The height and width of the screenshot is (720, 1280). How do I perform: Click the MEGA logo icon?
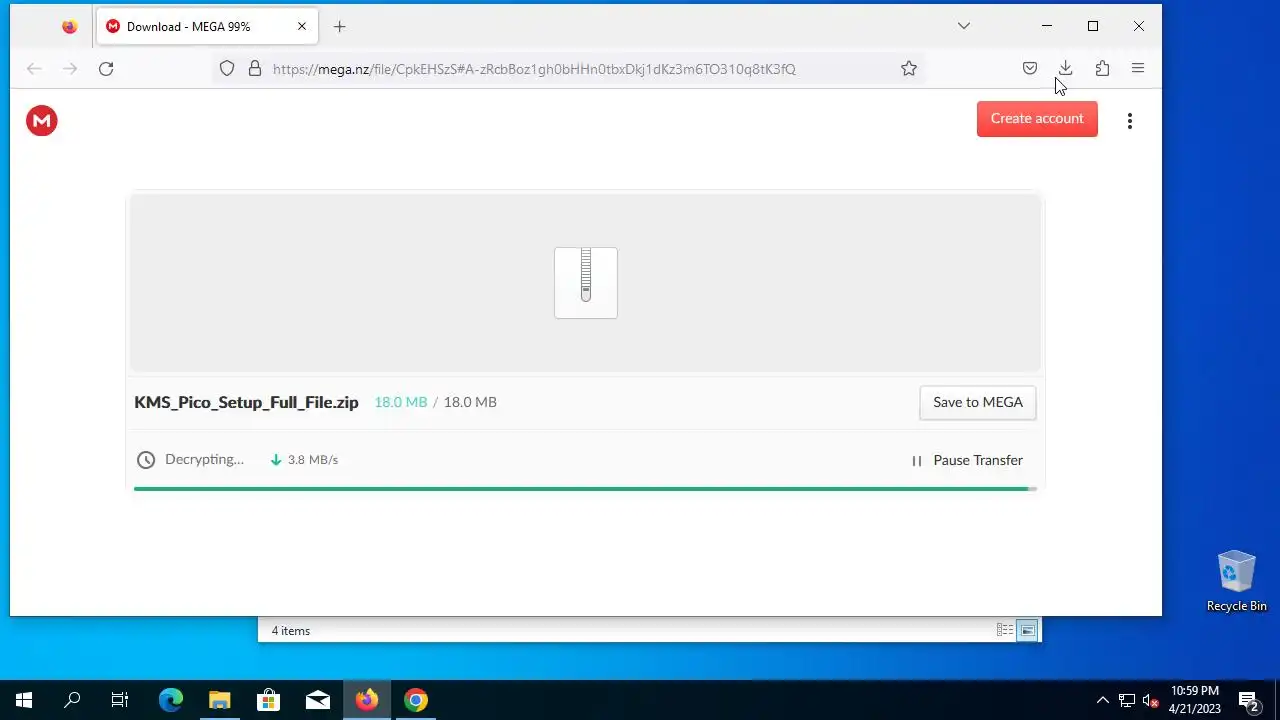pos(42,121)
